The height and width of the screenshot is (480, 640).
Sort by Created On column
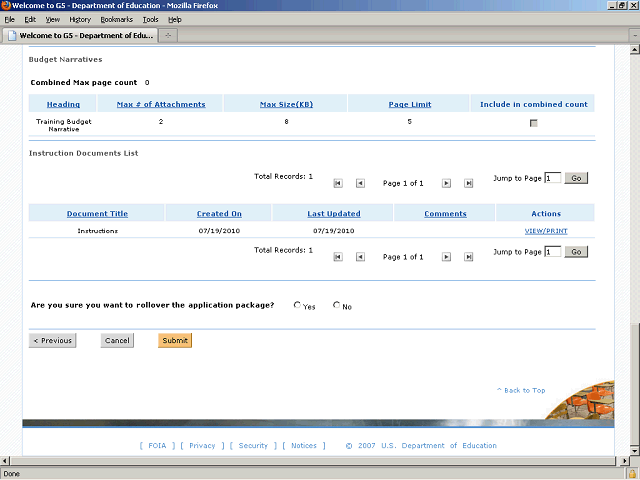point(219,214)
